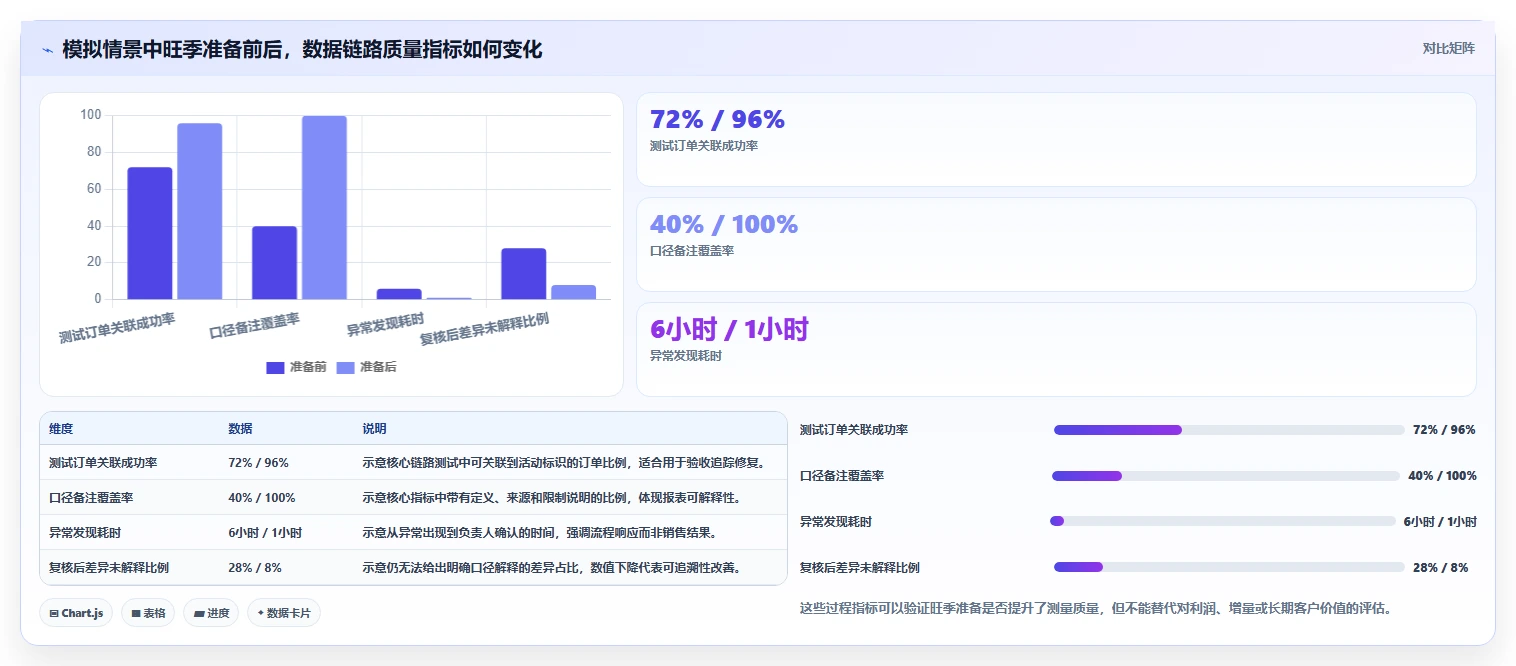Screen dimensions: 1516x666
Task: Click the 6小时 / 1小时 table value
Action: (x=265, y=533)
